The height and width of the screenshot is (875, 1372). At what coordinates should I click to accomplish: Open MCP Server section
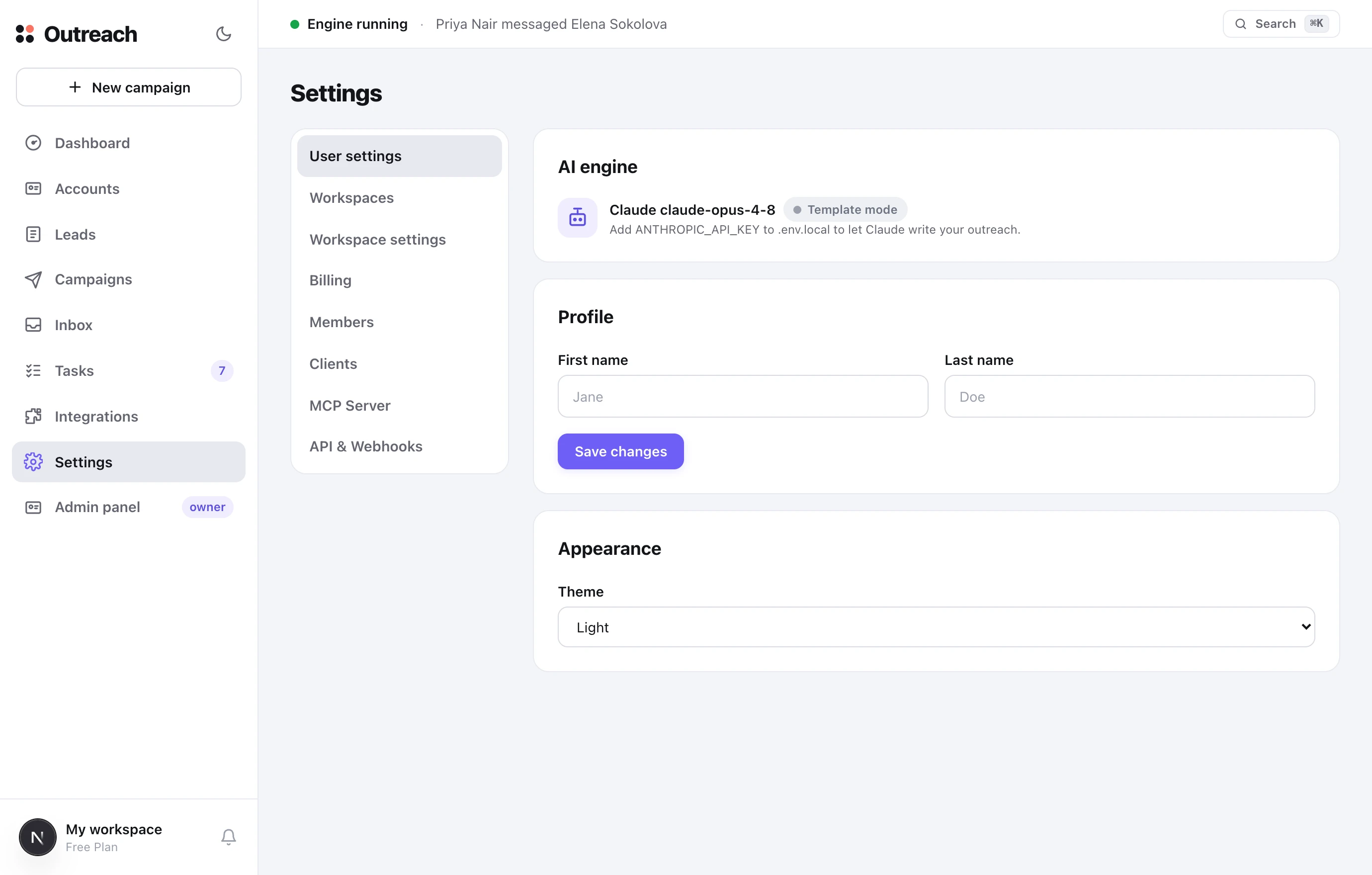coord(399,406)
